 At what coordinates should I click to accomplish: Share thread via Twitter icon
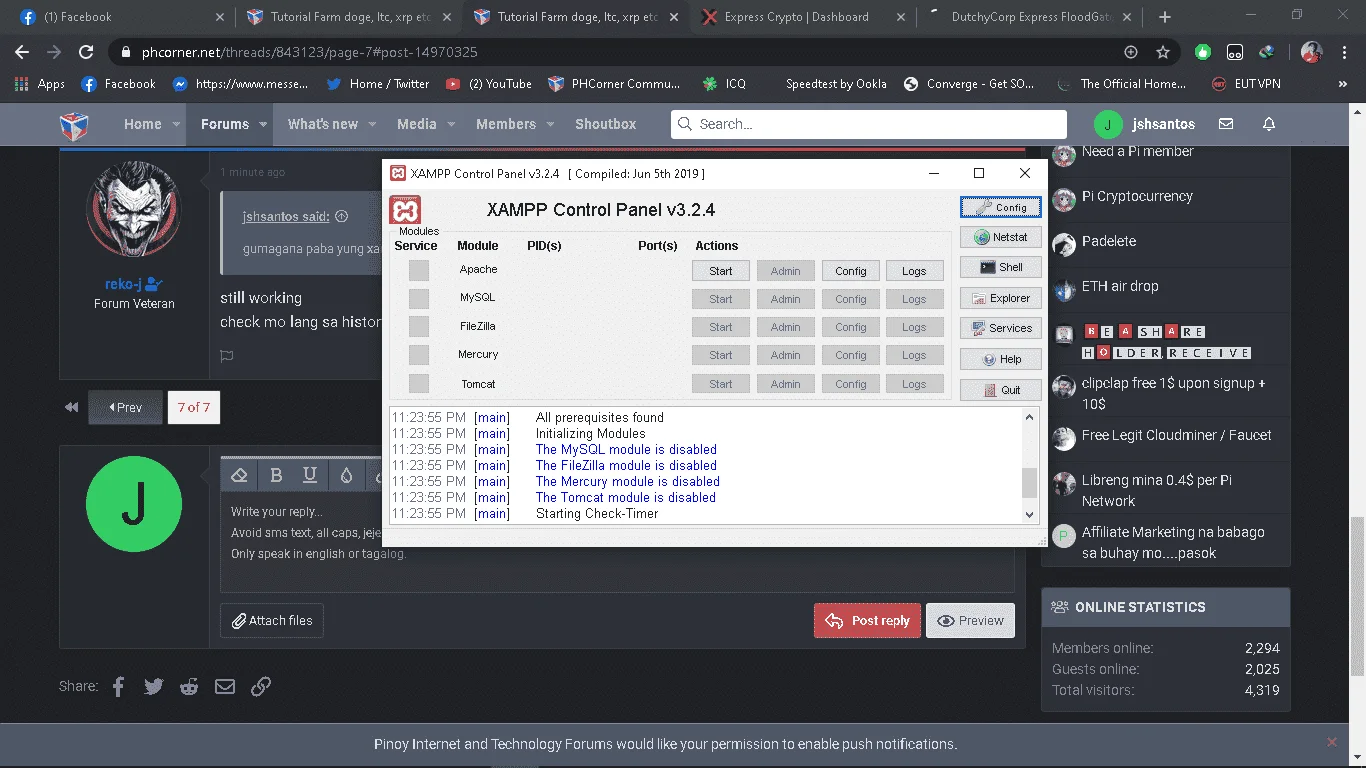click(153, 686)
